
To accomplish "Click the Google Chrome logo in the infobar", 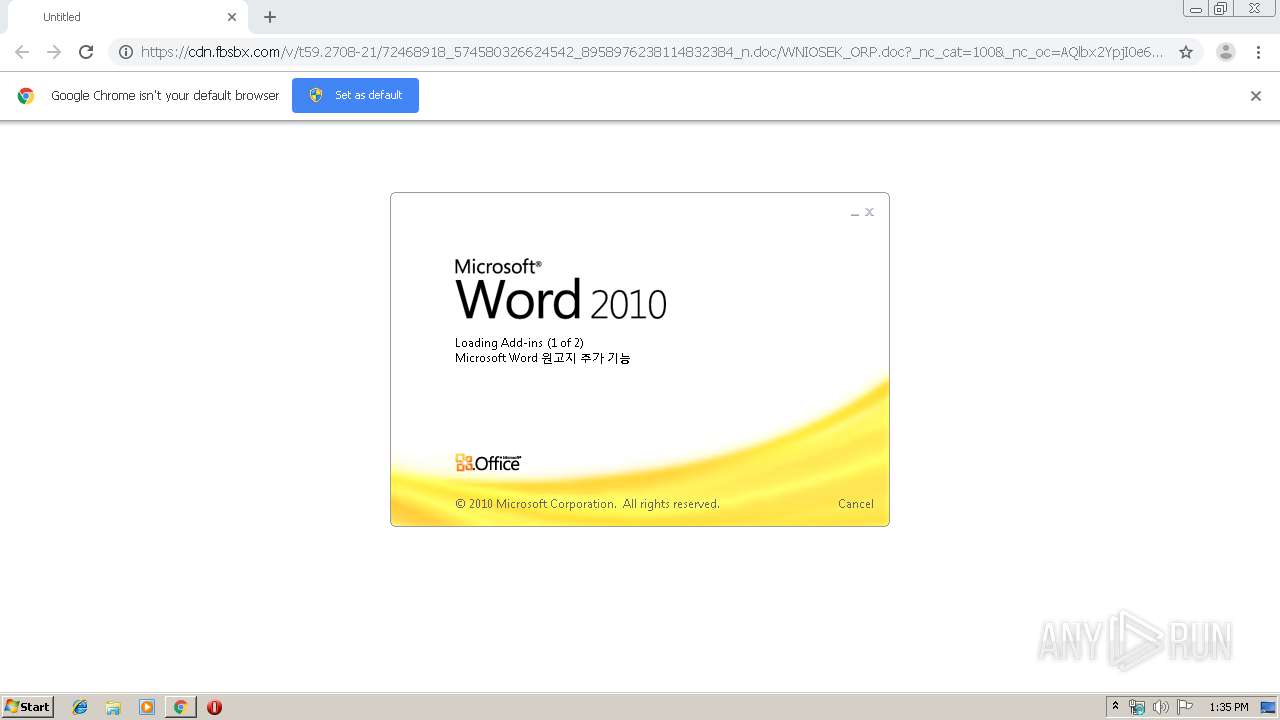I will (x=26, y=96).
